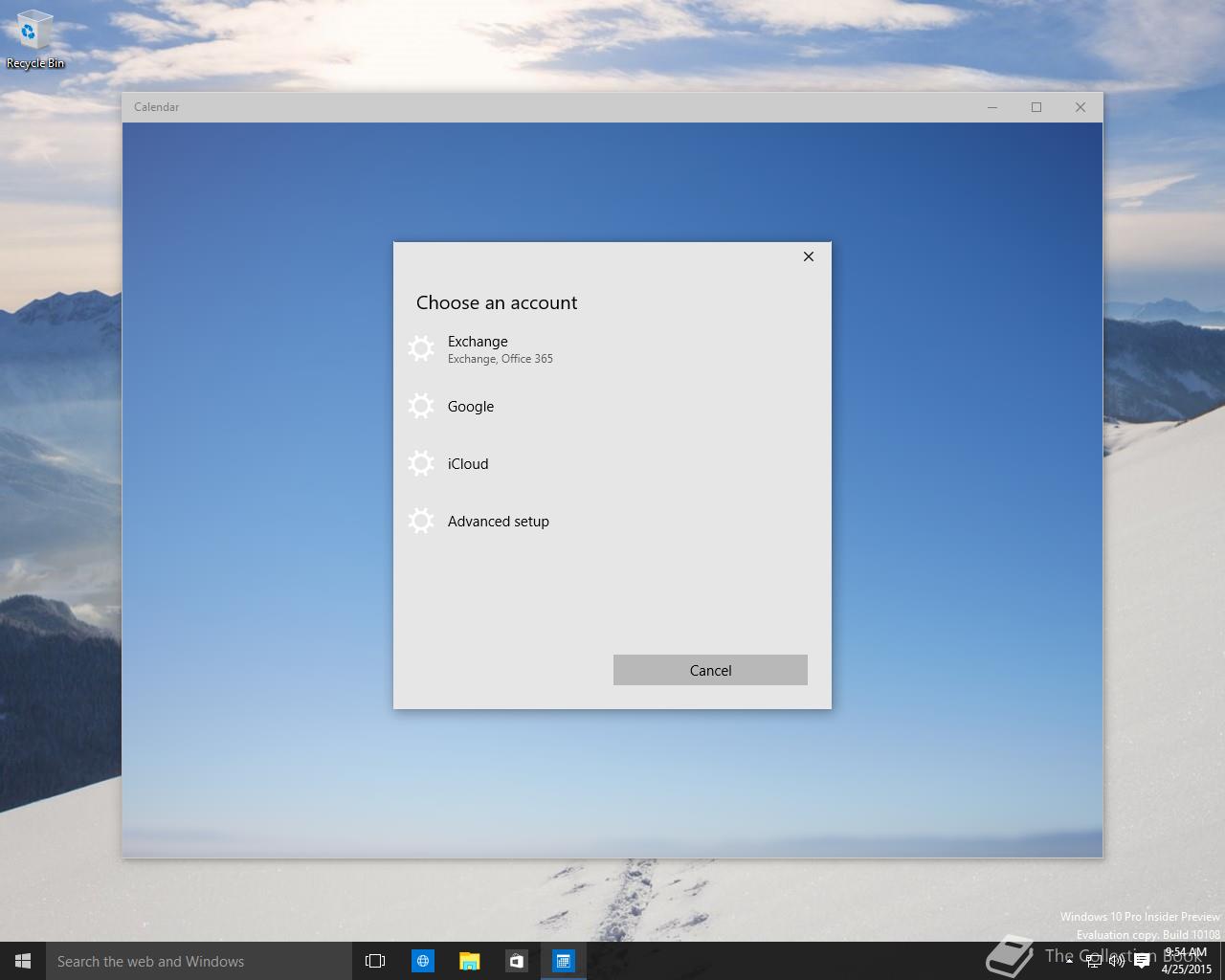Choose the Exchange account option
Viewport: 1225px width, 980px height.
coord(612,348)
